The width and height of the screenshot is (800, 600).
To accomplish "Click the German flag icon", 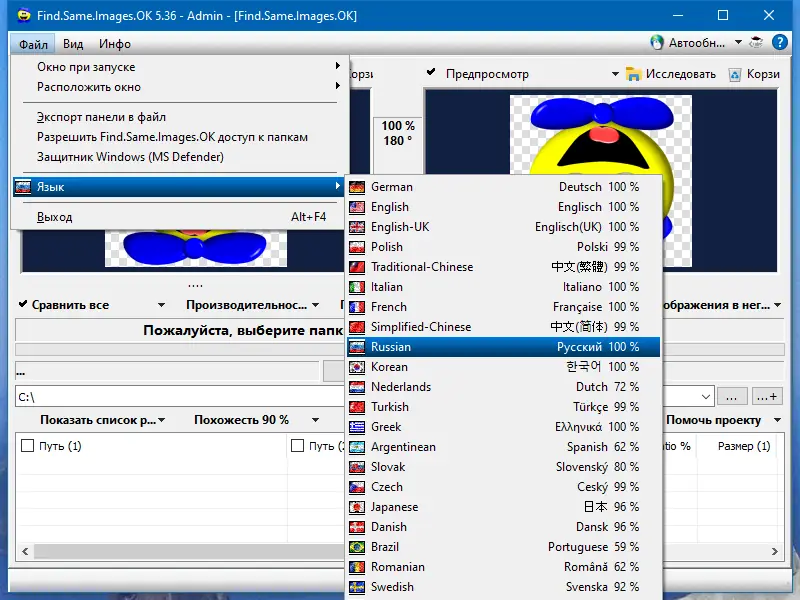I will [357, 187].
